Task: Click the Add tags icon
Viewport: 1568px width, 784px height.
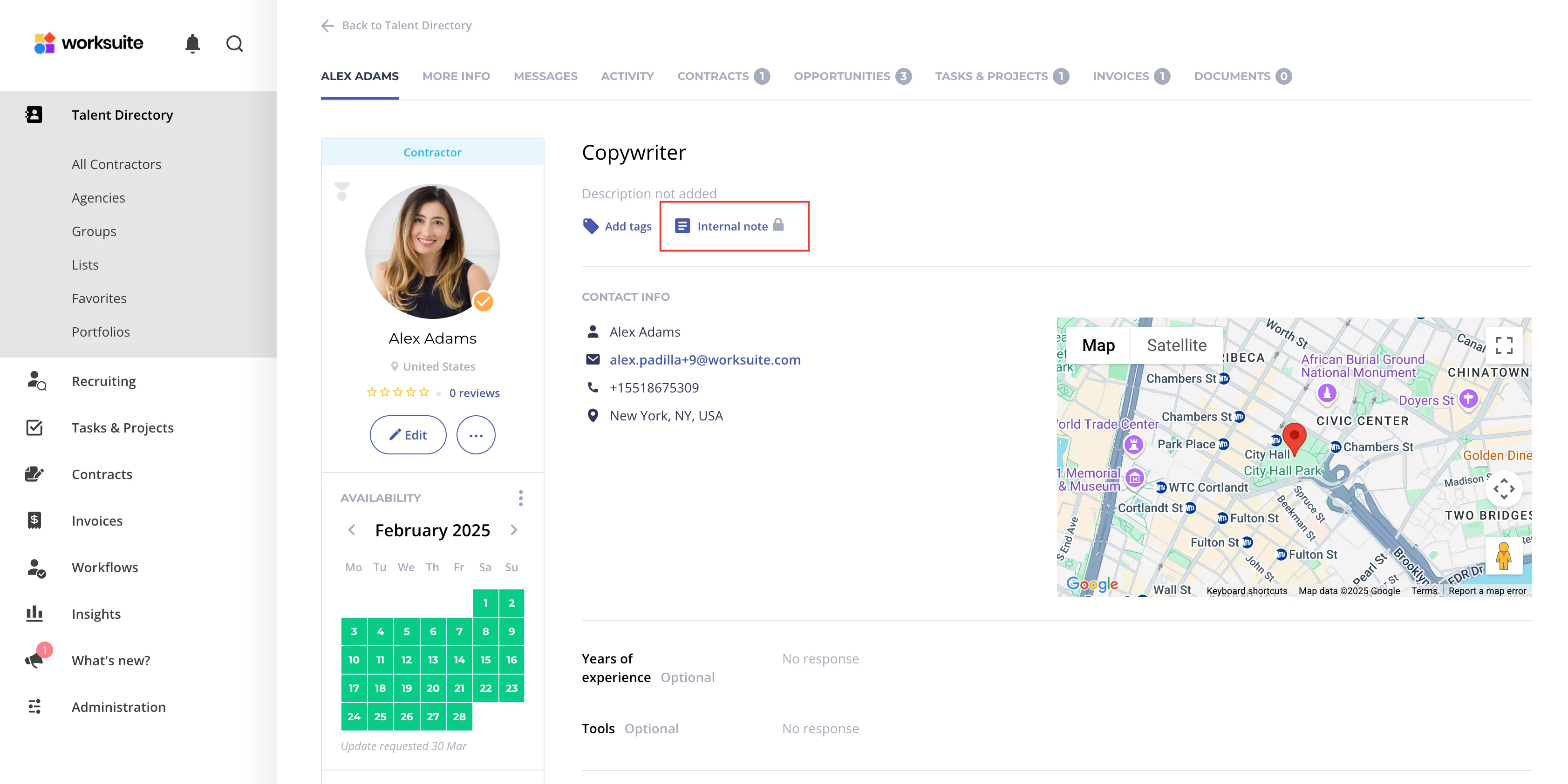Action: (590, 226)
